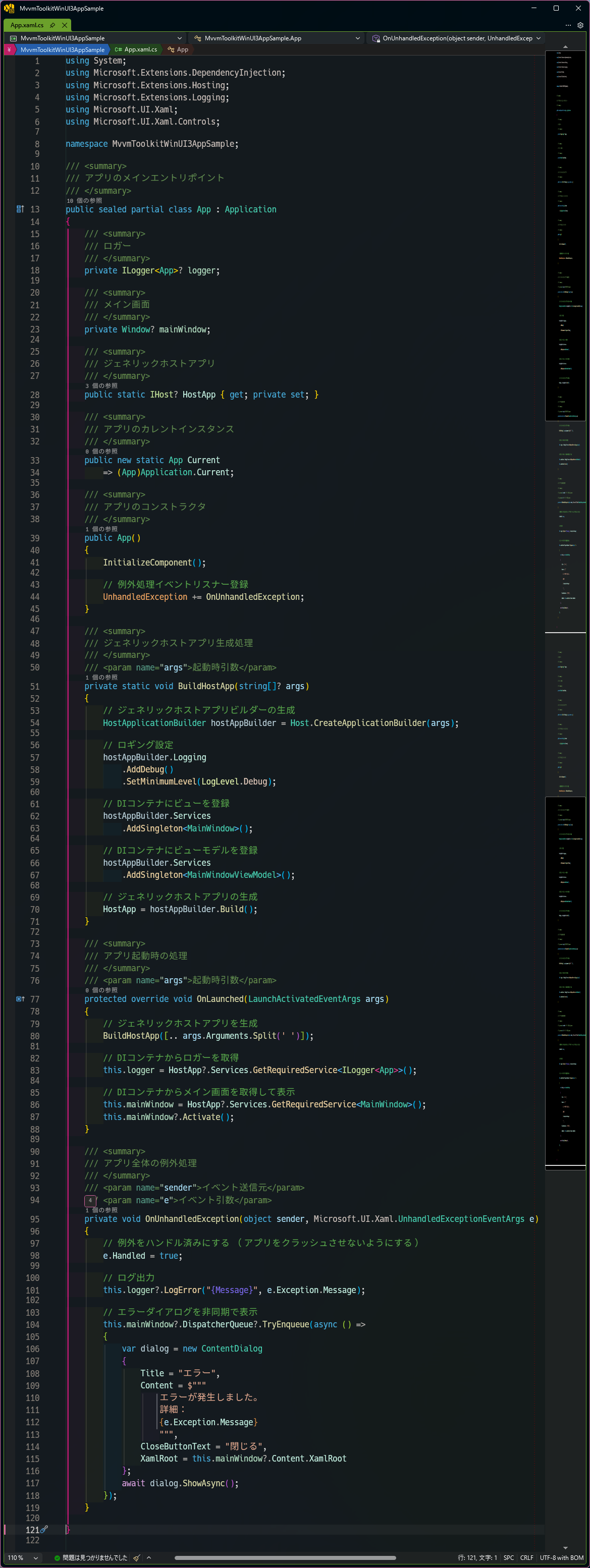This screenshot has height=1568, width=590.
Task: Click the ContentDialog type on line 106
Action: [231, 1348]
